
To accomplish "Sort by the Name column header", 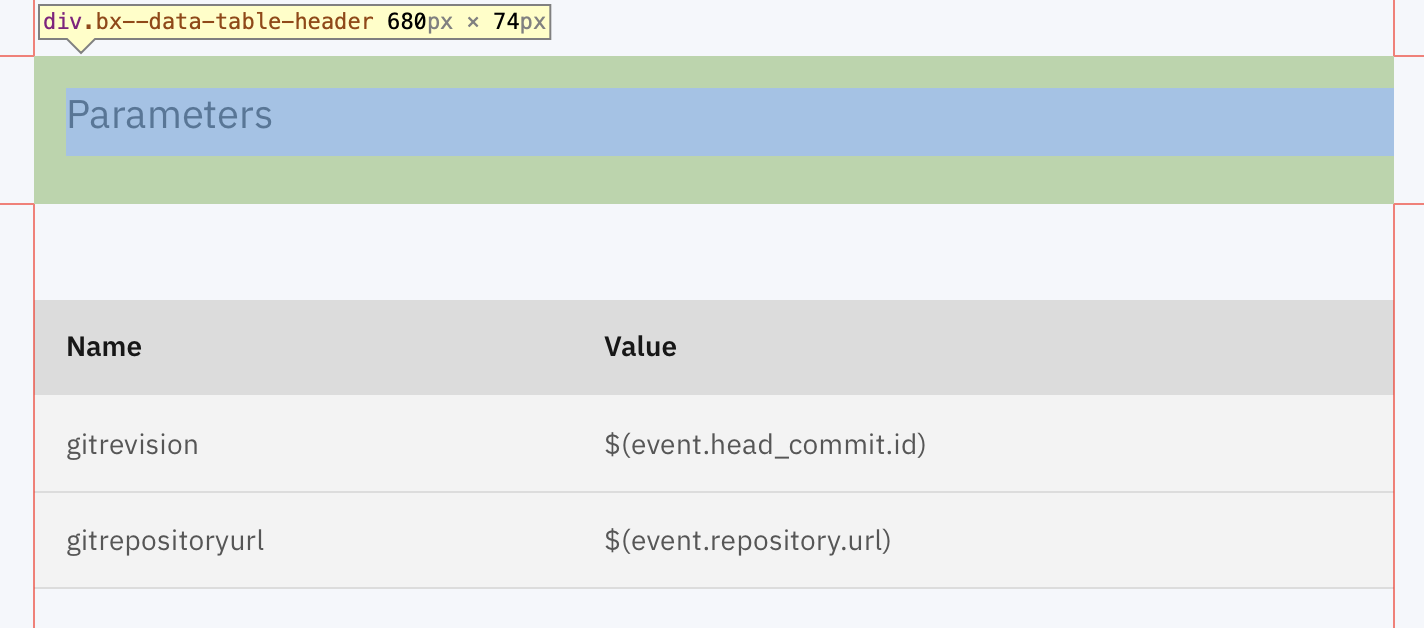I will click(104, 347).
